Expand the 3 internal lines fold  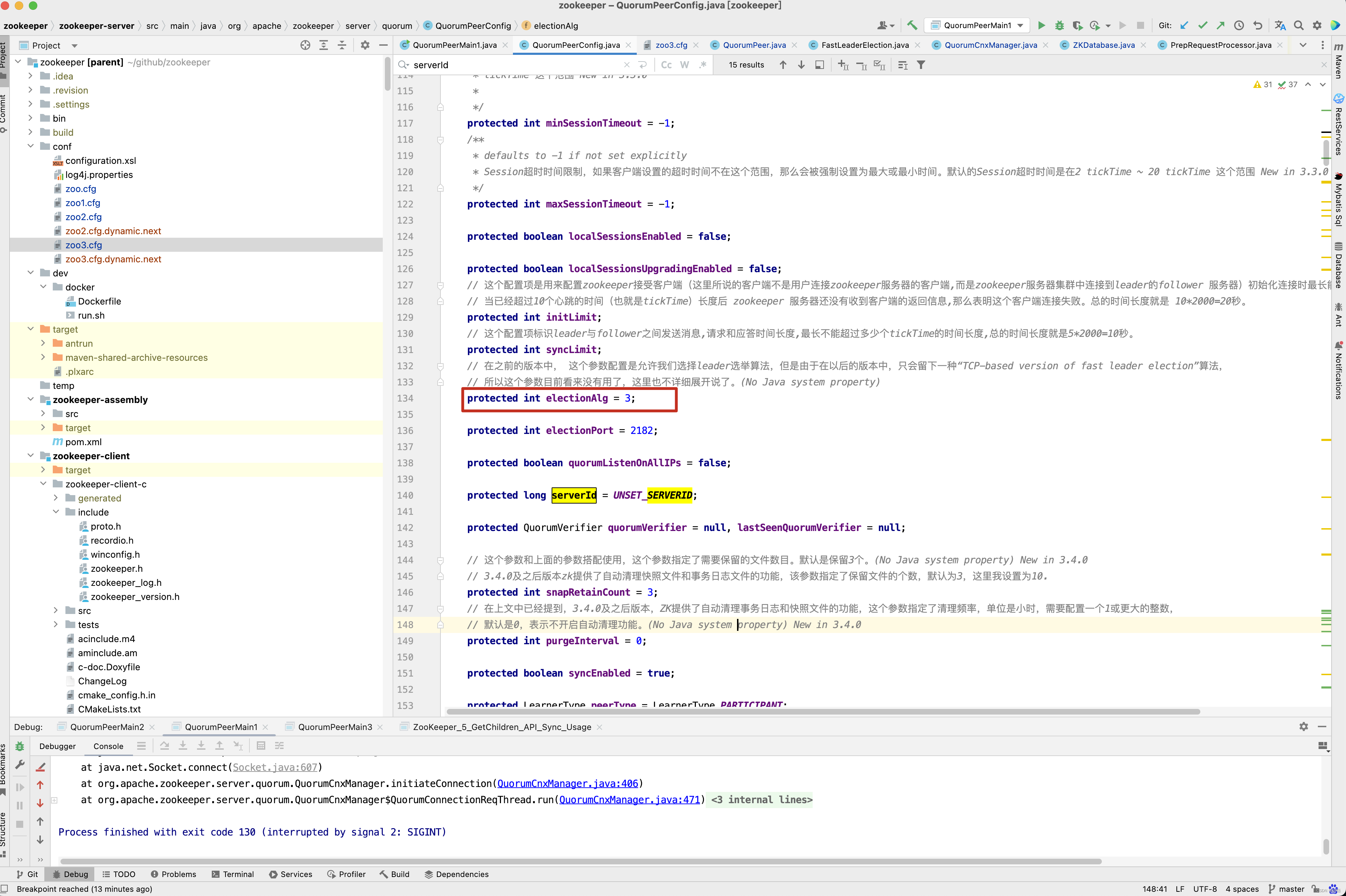point(761,799)
